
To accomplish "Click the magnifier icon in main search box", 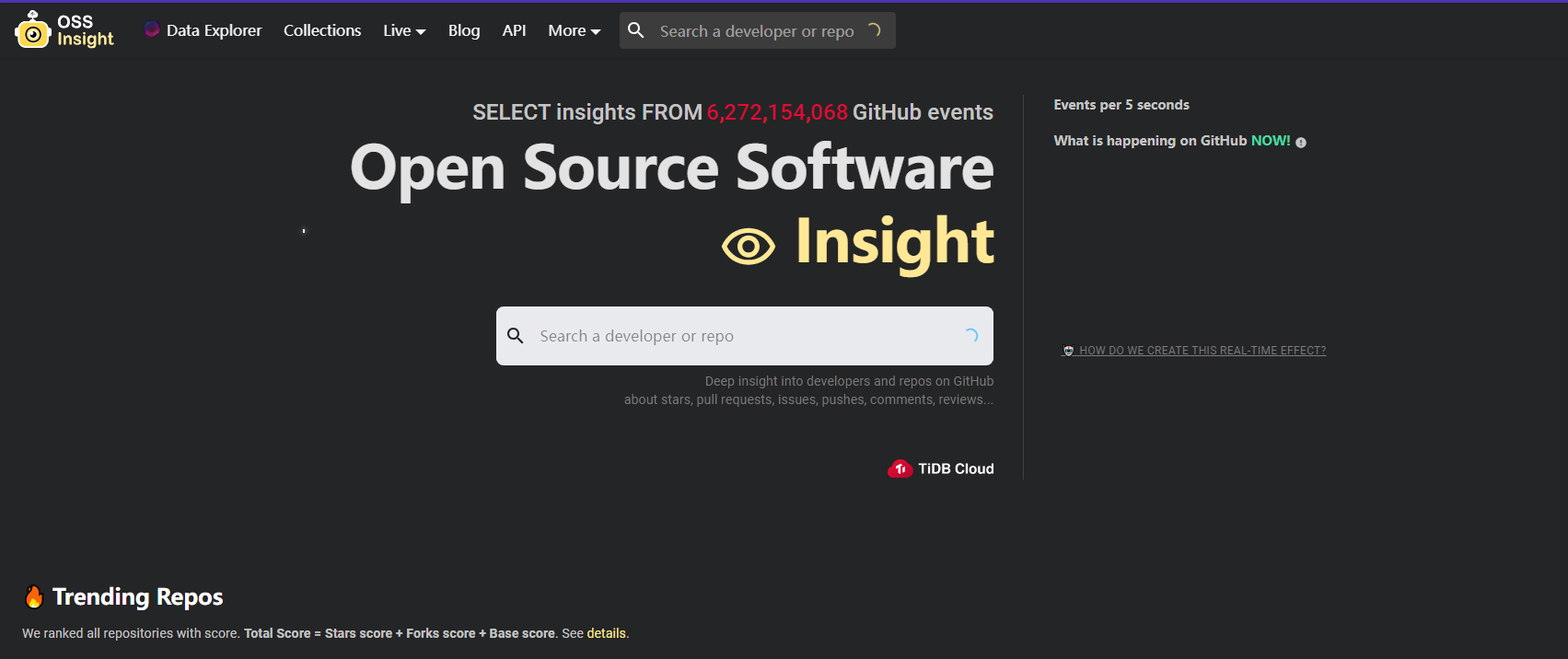I will click(516, 336).
